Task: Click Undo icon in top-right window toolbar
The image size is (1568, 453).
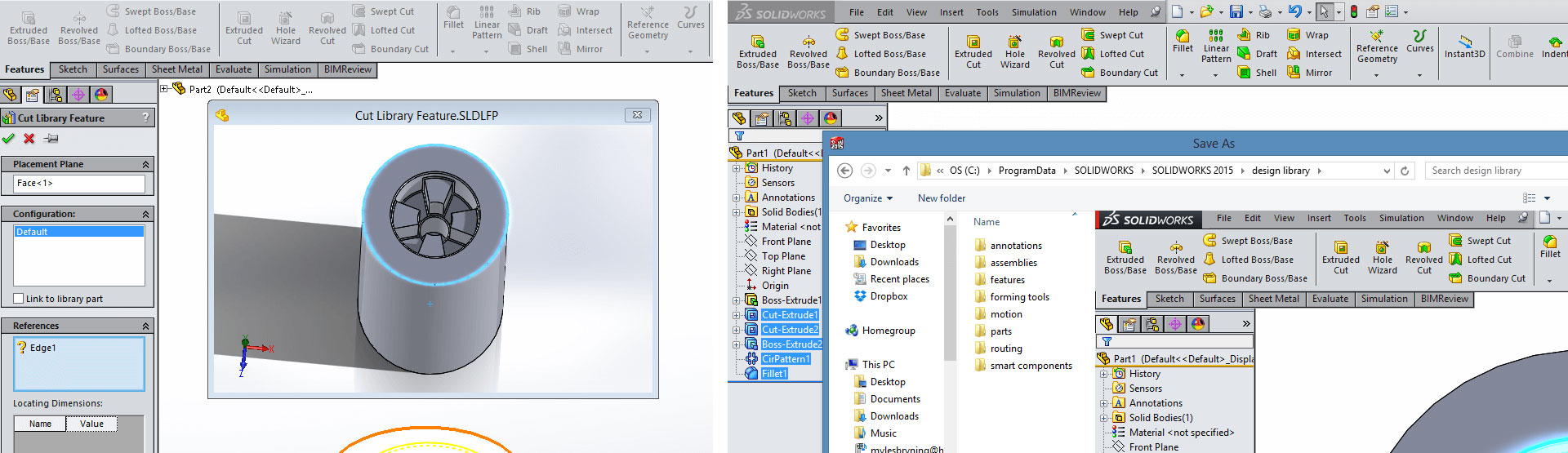Action: 1294,12
